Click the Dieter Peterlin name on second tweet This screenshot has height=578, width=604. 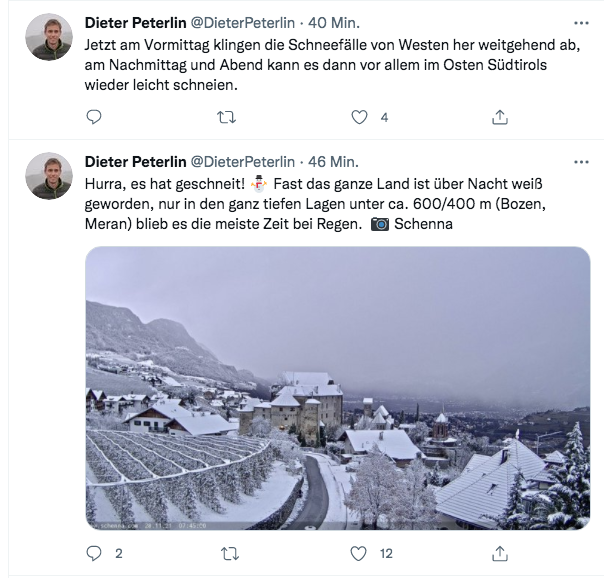(136, 162)
